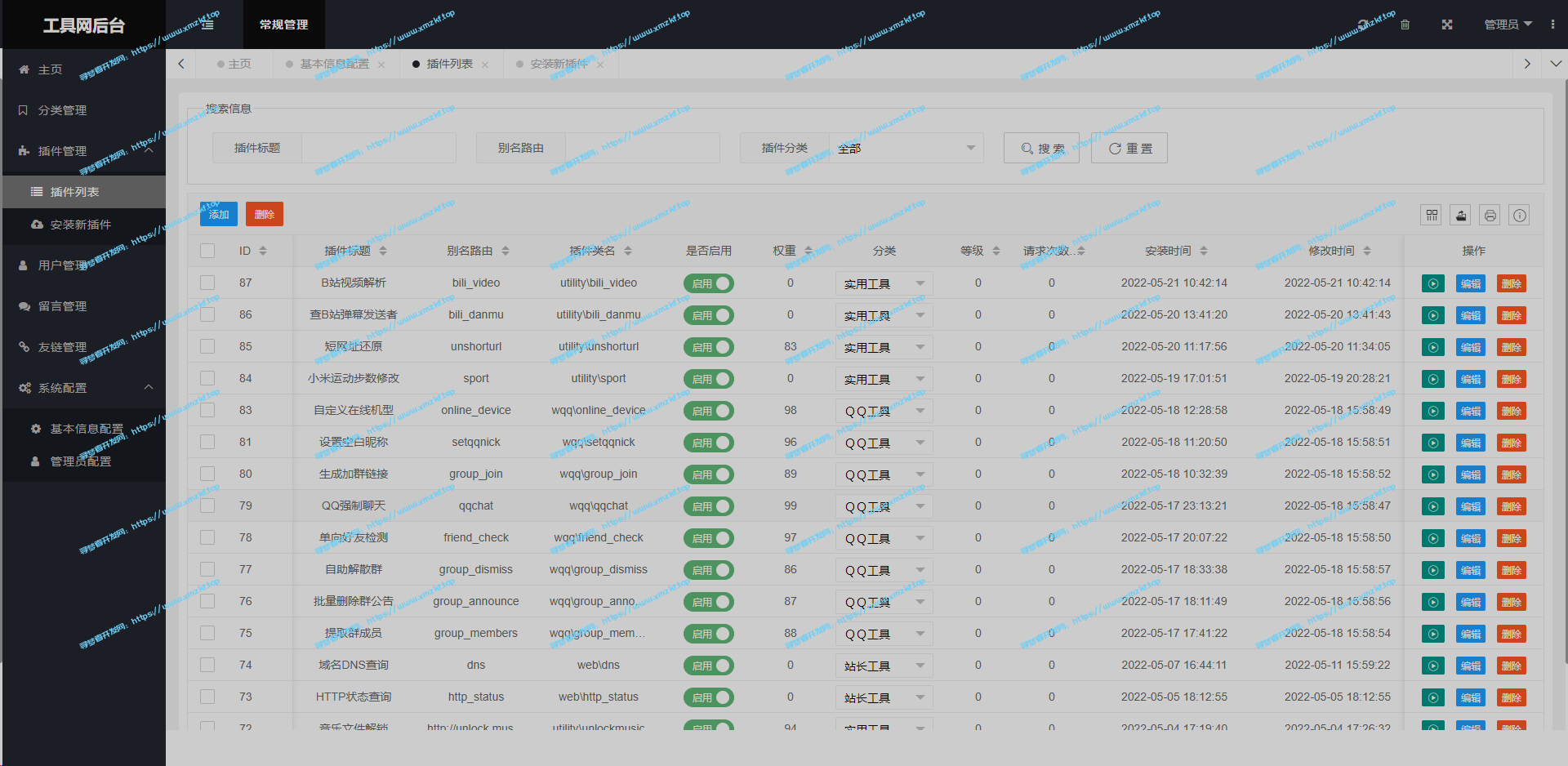Screen dimensions: 1568x766
Task: Open 分类管理 in the sidebar
Action: click(x=83, y=110)
